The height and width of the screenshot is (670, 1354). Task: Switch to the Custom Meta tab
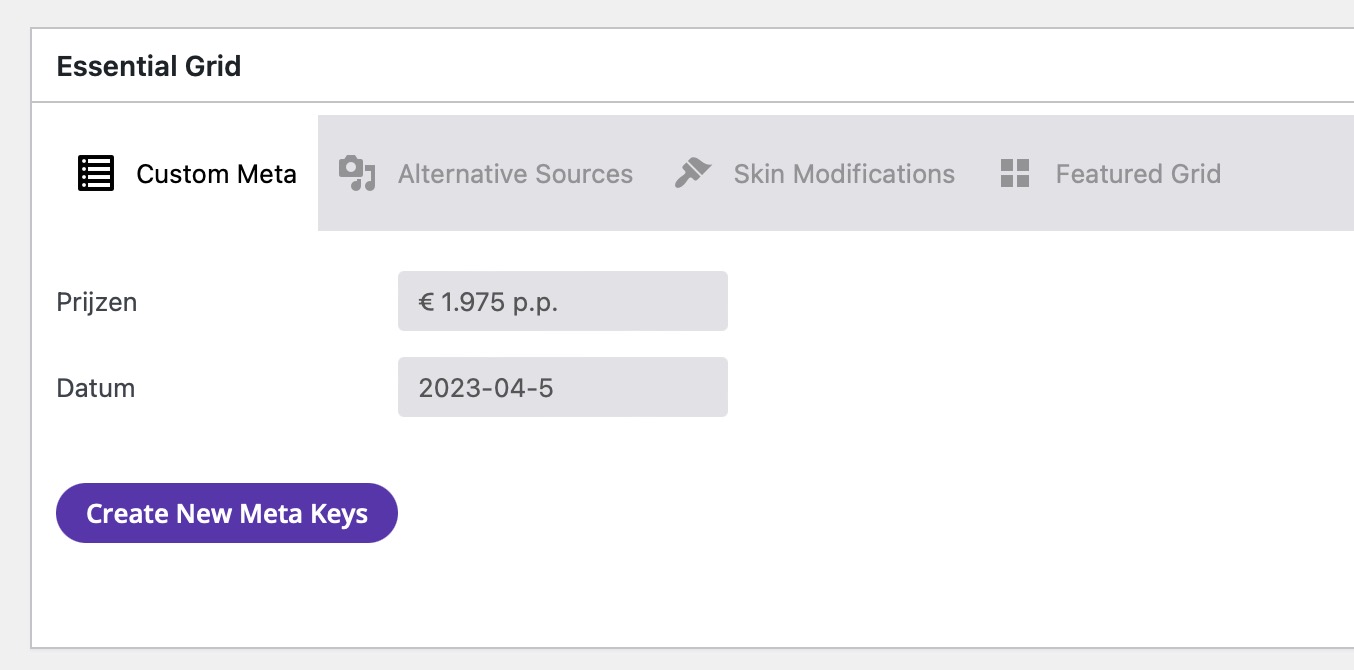216,174
